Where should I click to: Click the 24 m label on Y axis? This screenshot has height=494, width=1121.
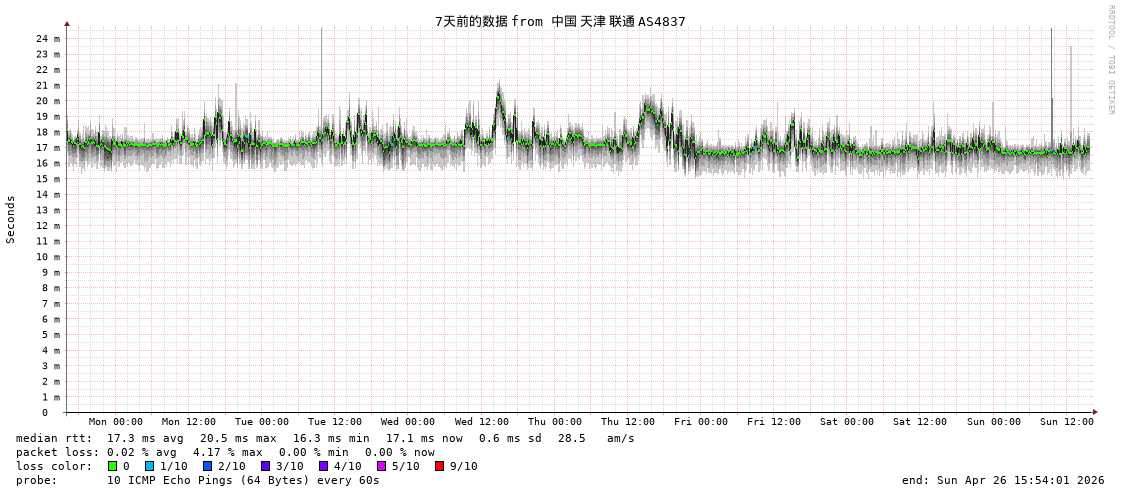48,39
